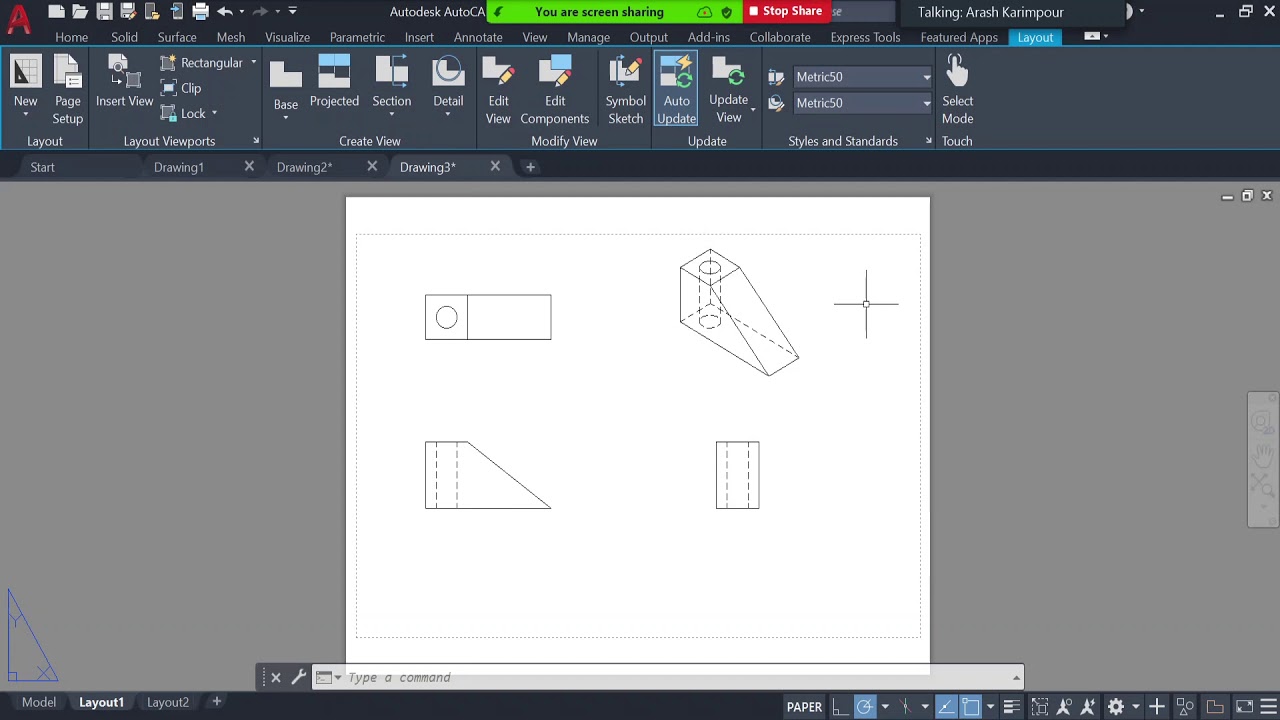Image resolution: width=1280 pixels, height=720 pixels.
Task: Click the Save As icon
Action: pyautogui.click(x=128, y=12)
